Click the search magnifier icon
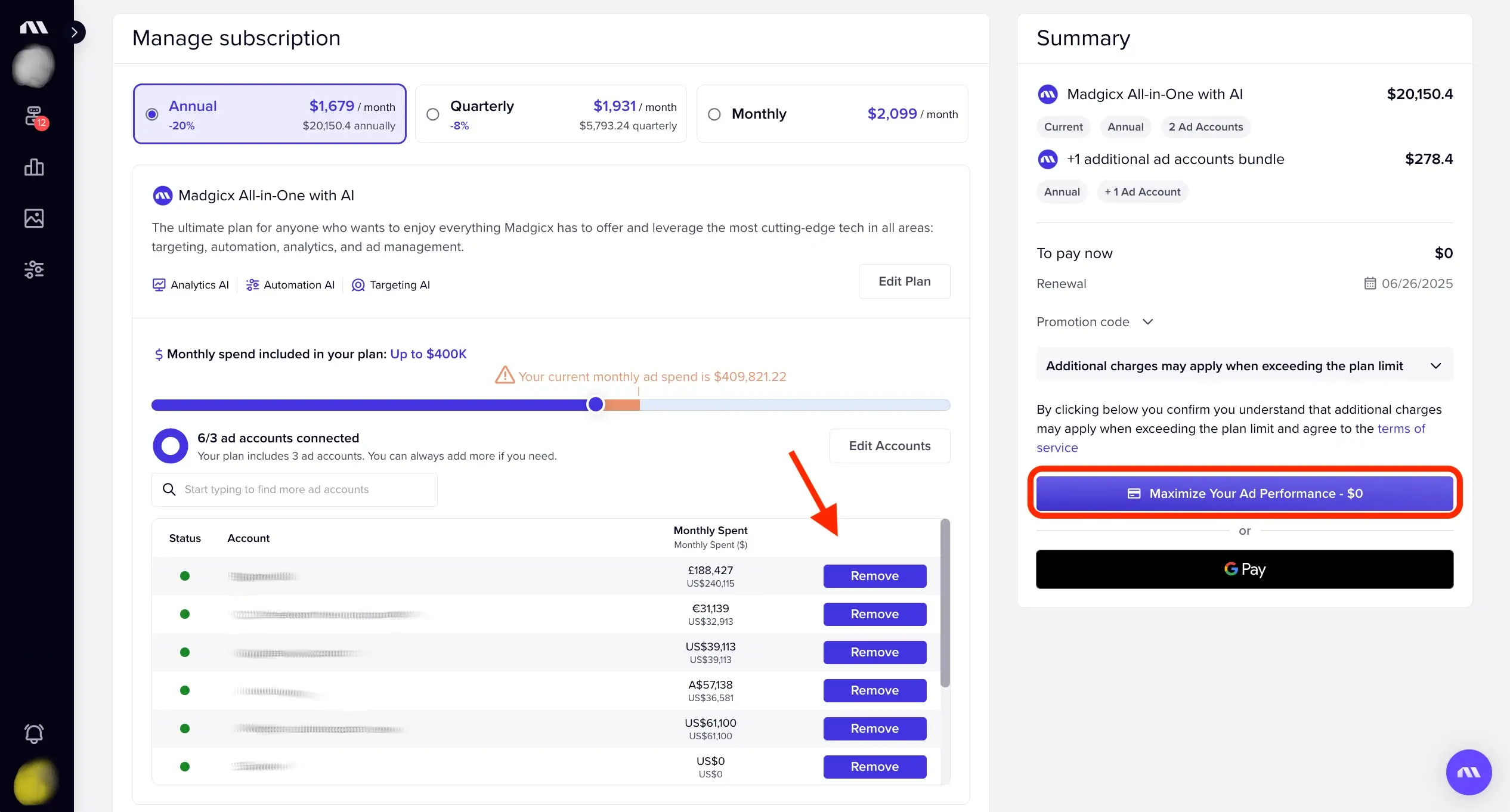1510x812 pixels. point(169,489)
